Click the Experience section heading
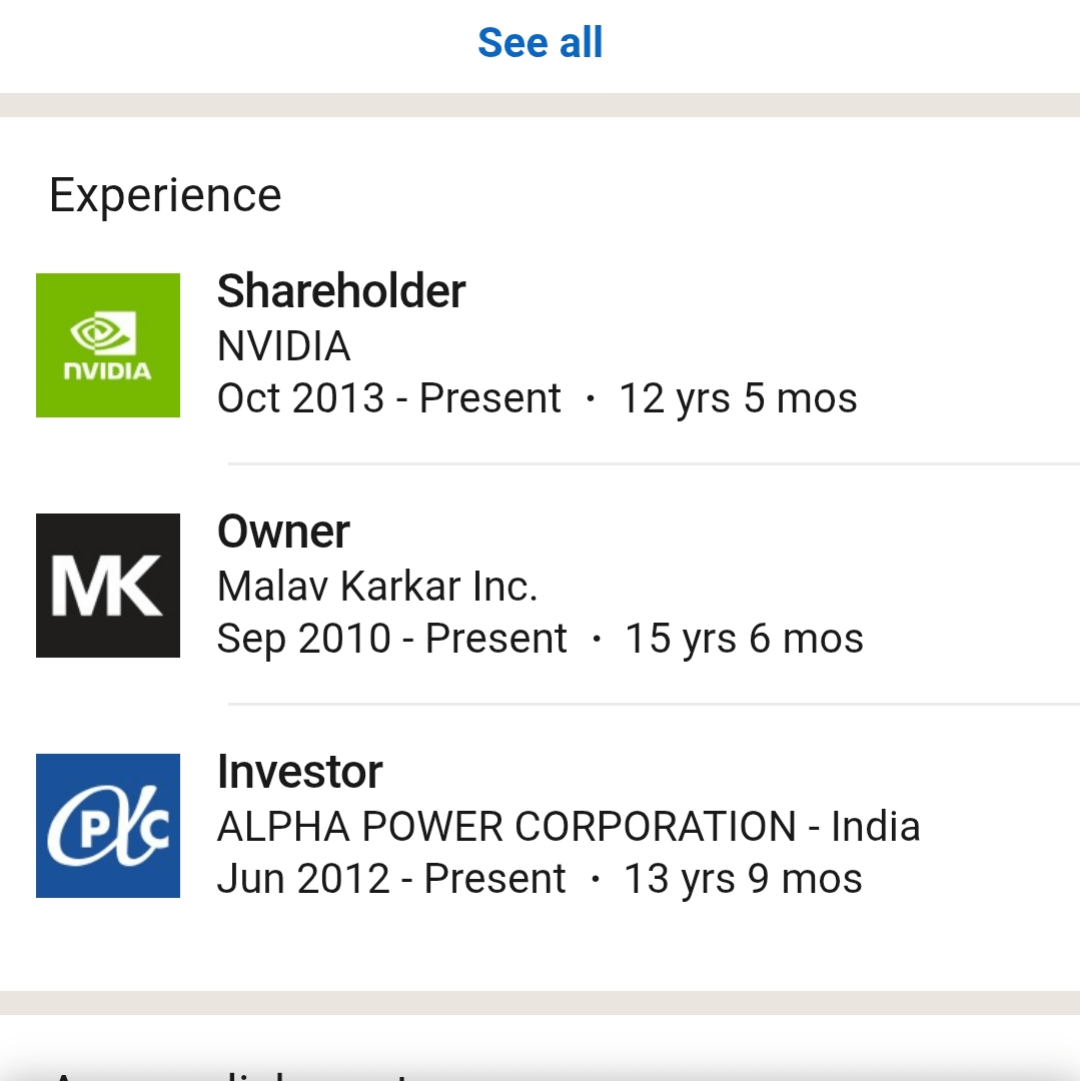Image resolution: width=1080 pixels, height=1081 pixels. coord(165,195)
